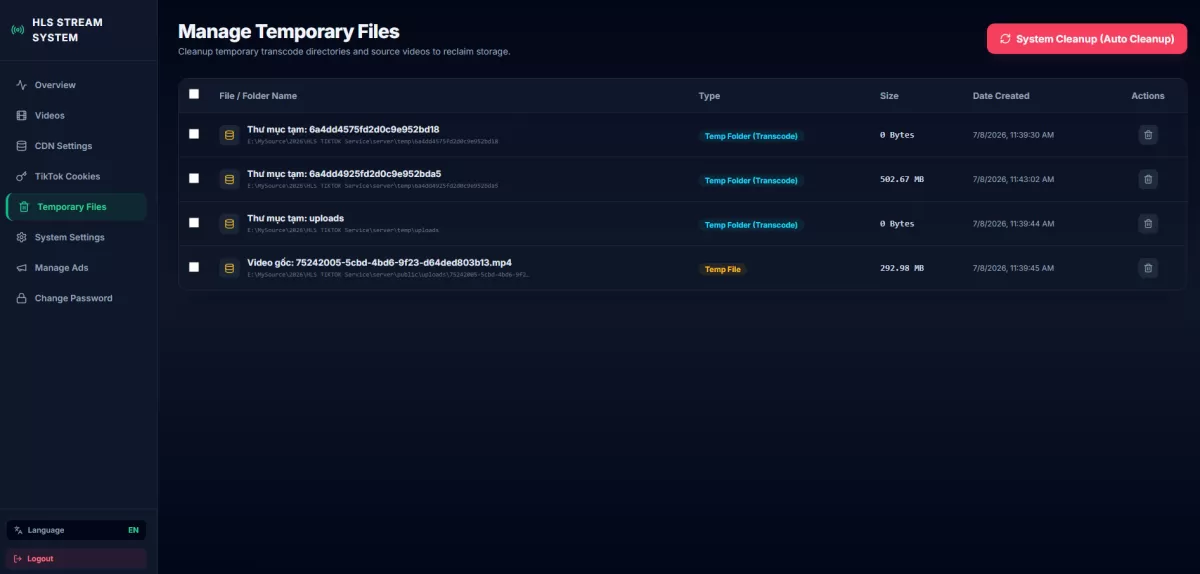Click folder name 'Thư mục tạm: uploads'

coord(295,218)
